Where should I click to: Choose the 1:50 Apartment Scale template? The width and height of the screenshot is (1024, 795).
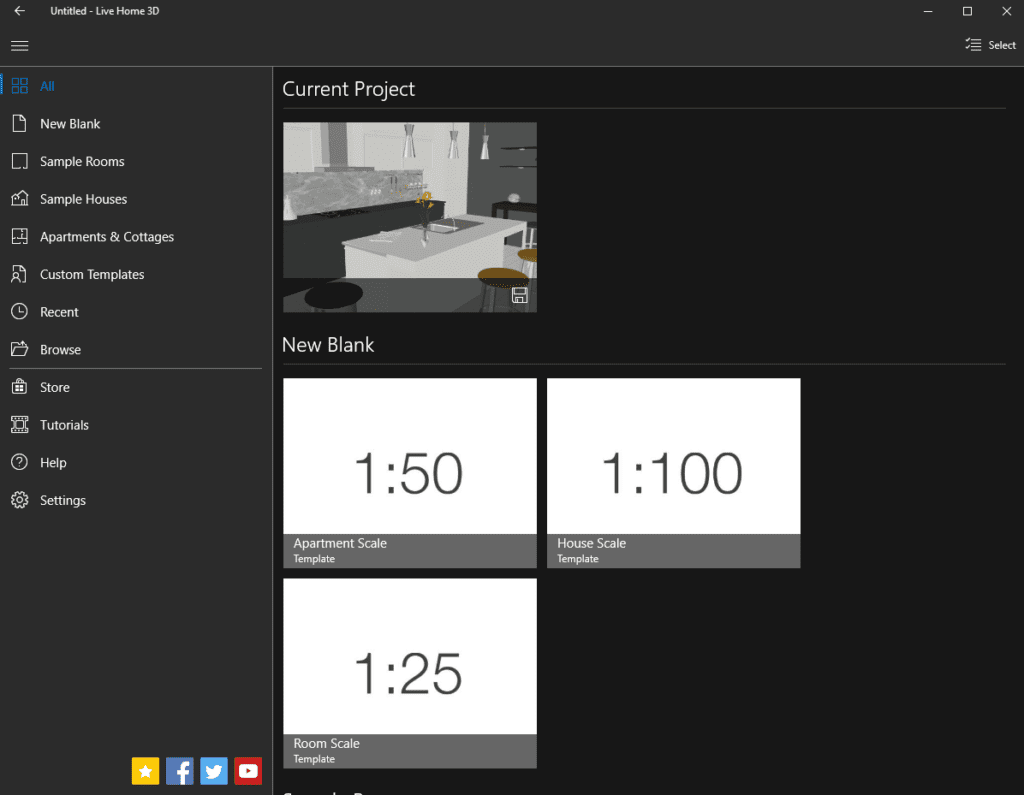pyautogui.click(x=409, y=473)
